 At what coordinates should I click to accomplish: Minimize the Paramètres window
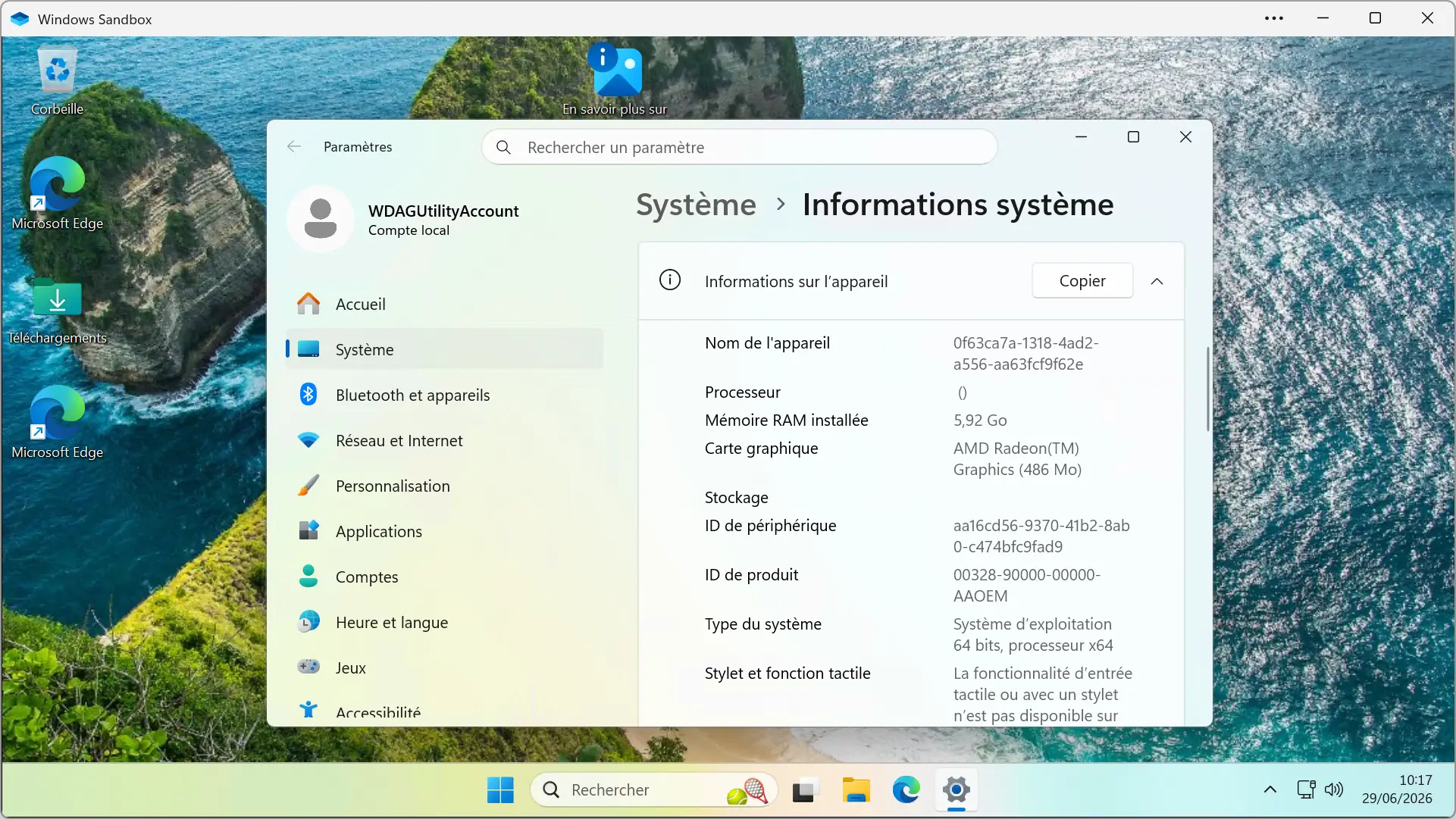click(x=1081, y=137)
